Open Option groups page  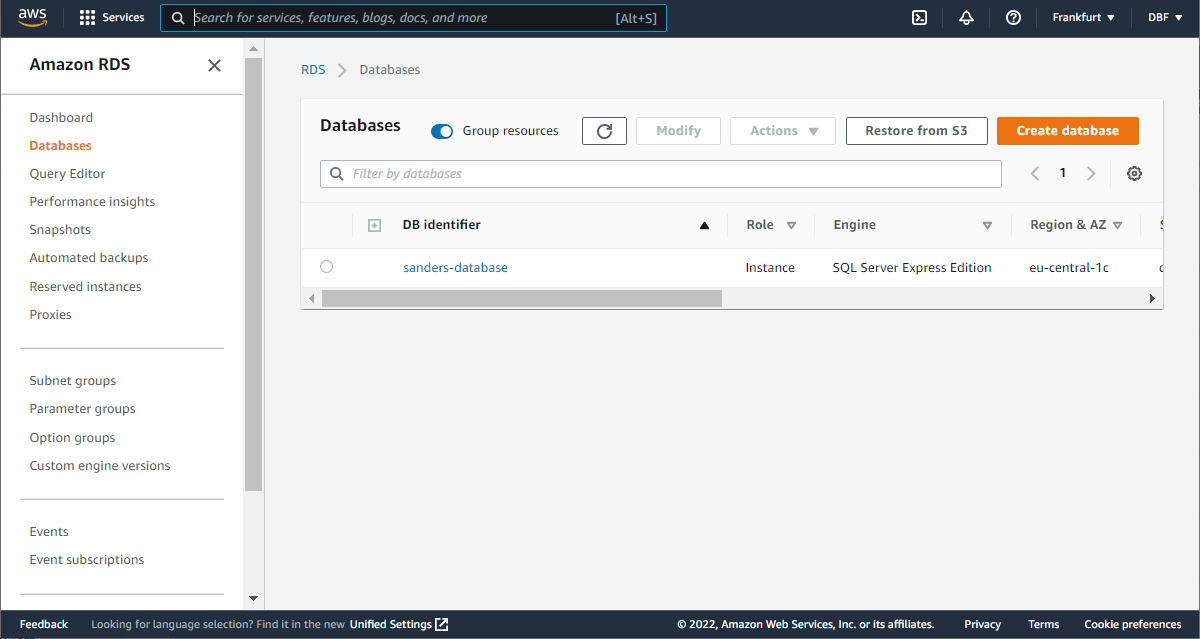tap(72, 437)
